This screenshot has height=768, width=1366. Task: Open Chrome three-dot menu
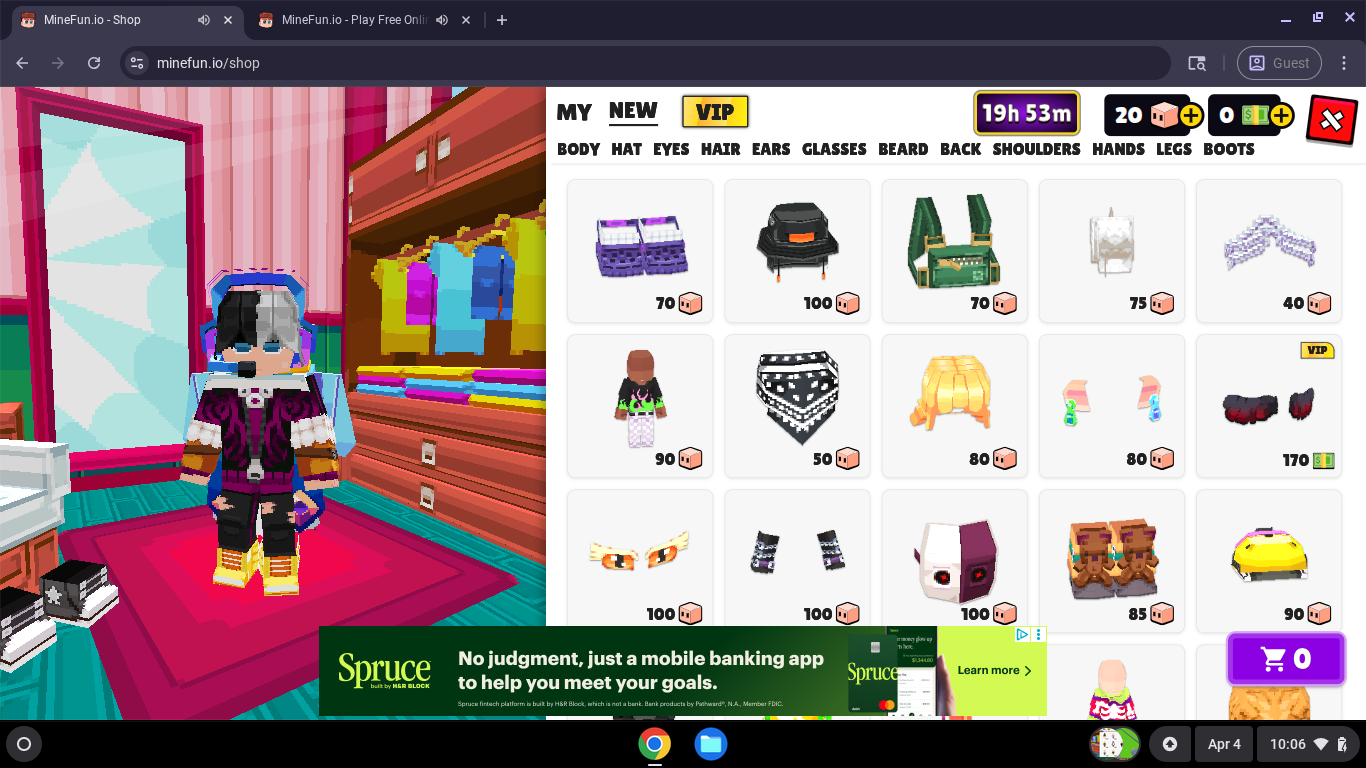tap(1344, 63)
